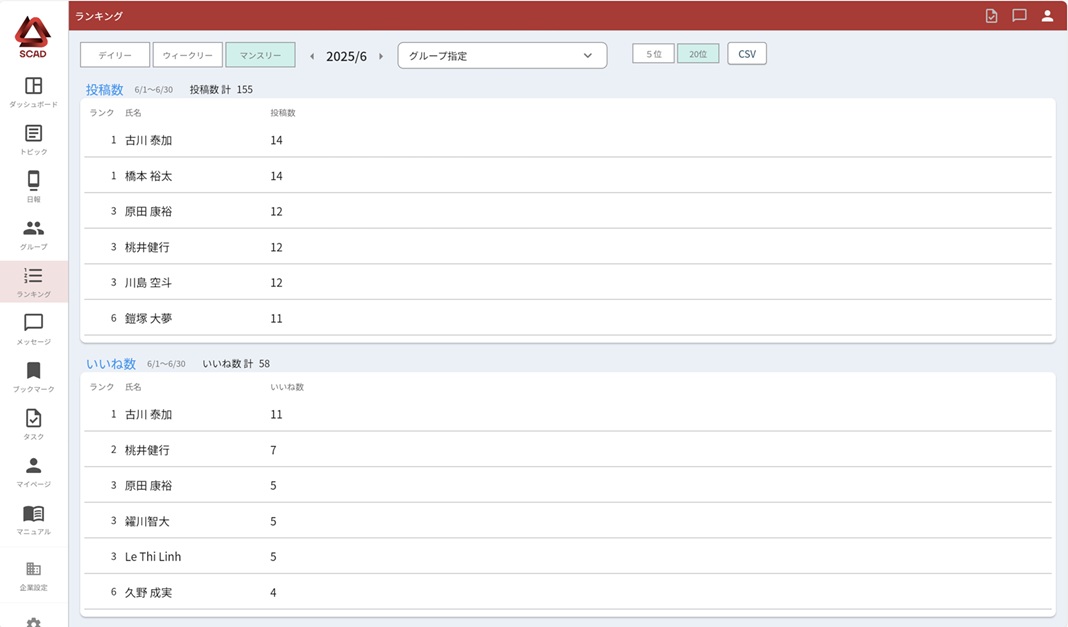Viewport: 1068px width, 627px height.
Task: Select 原田 康裕 in 投稿数 ranking
Action: [x=568, y=211]
